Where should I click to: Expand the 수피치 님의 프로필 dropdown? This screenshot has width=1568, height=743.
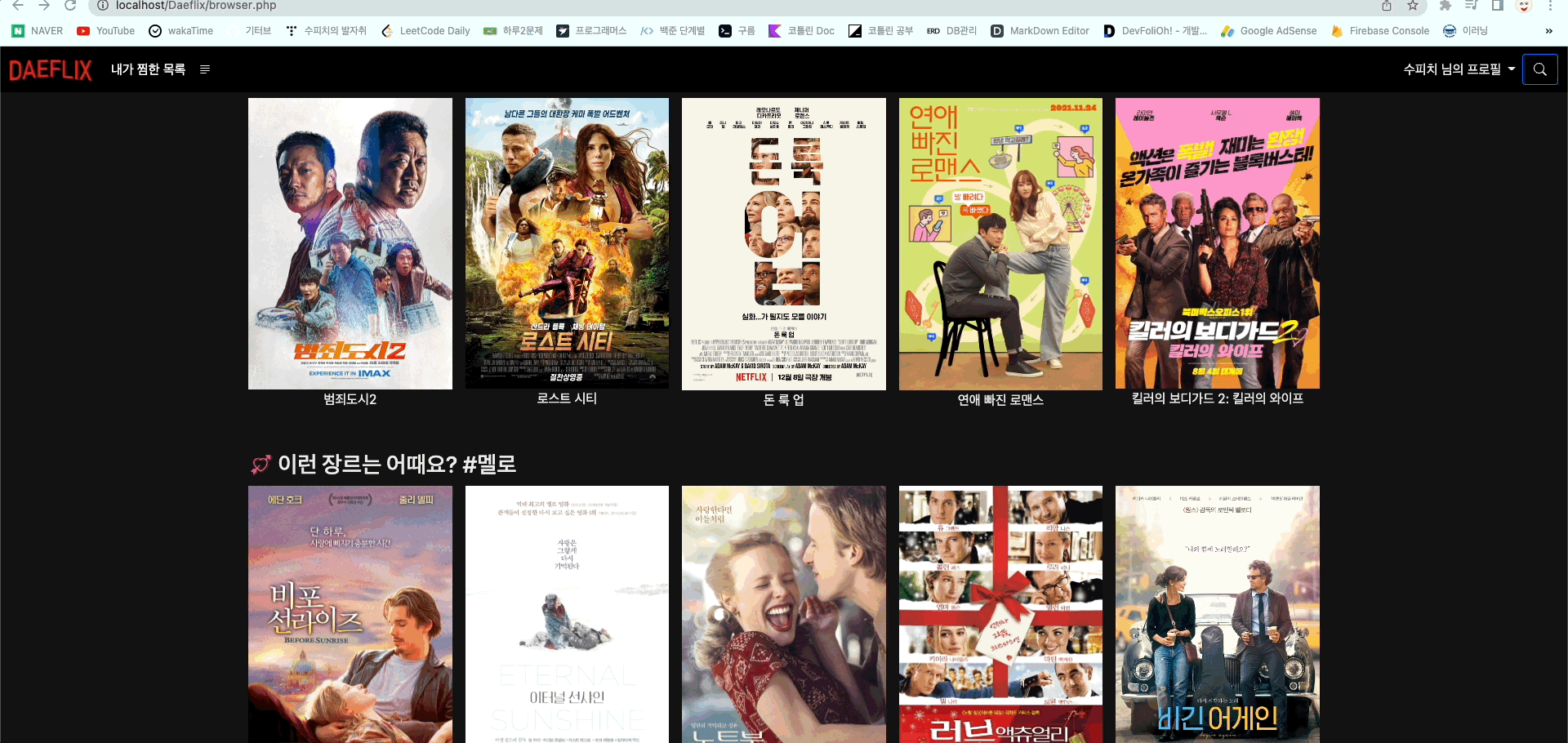coord(1459,69)
